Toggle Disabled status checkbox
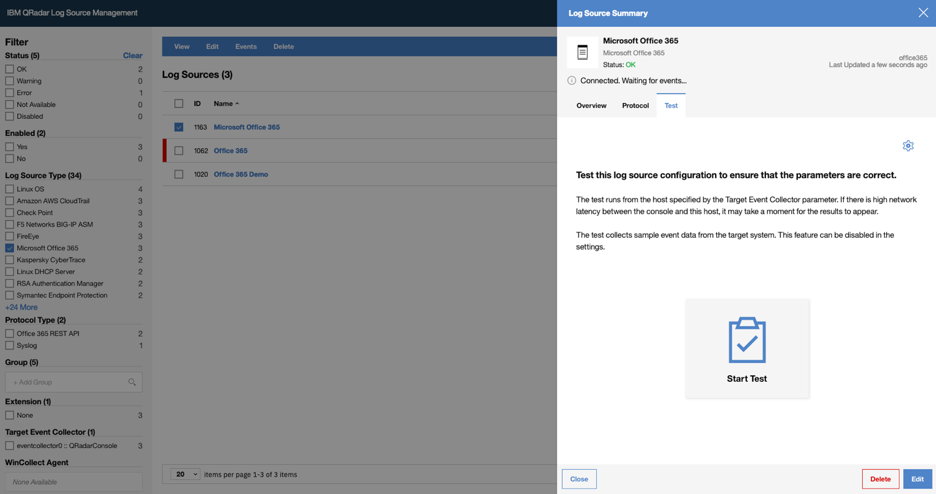 pyautogui.click(x=10, y=116)
